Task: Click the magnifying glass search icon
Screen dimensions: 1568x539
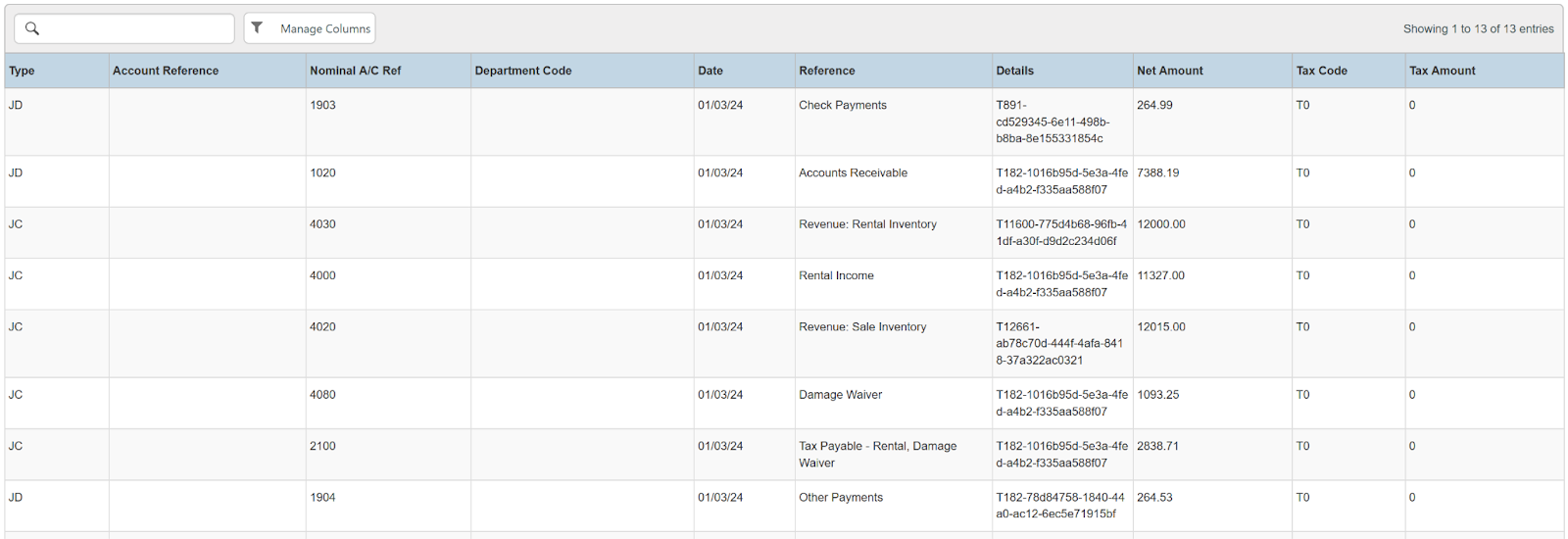Action: (32, 28)
